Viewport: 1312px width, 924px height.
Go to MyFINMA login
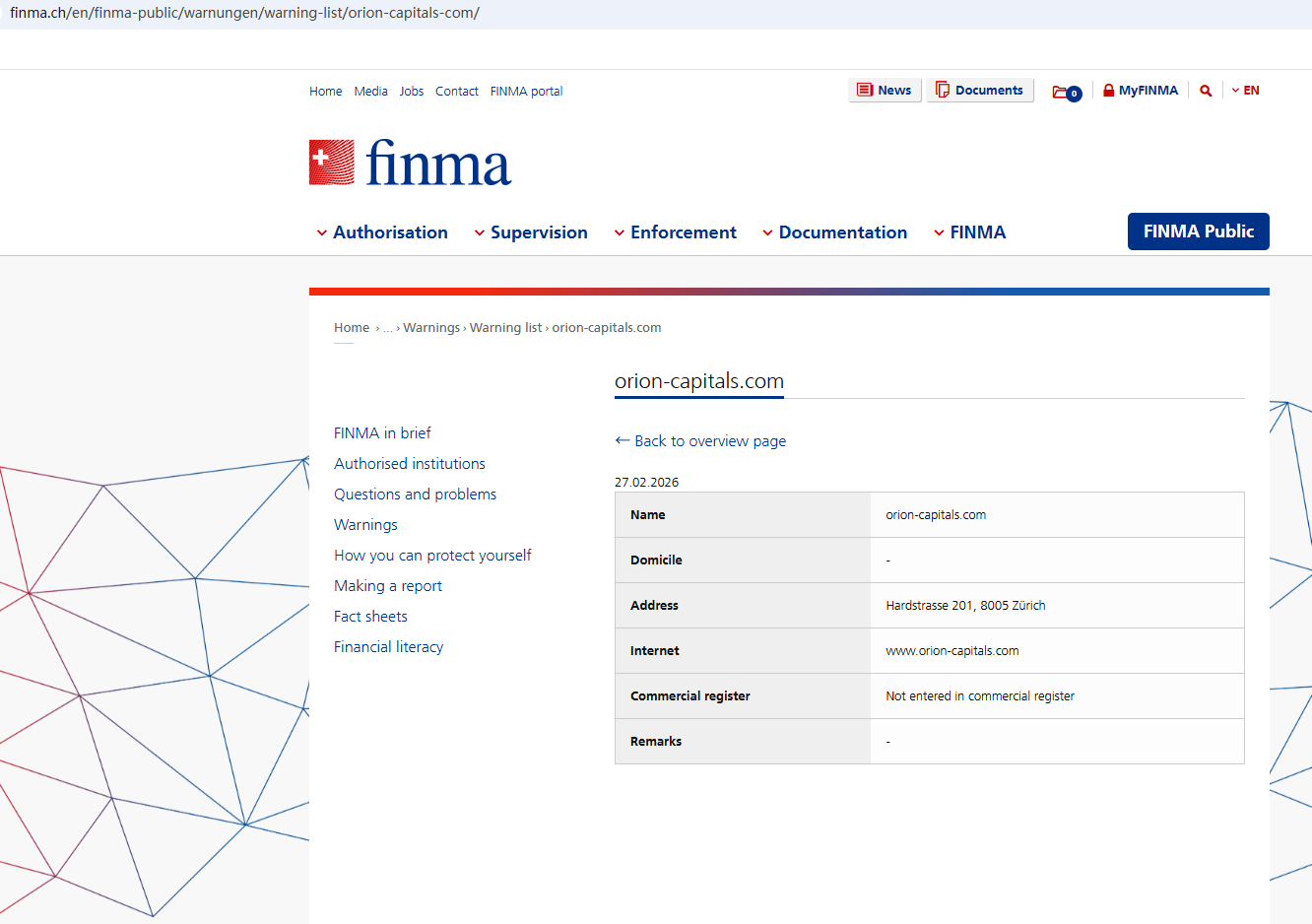[x=1141, y=91]
